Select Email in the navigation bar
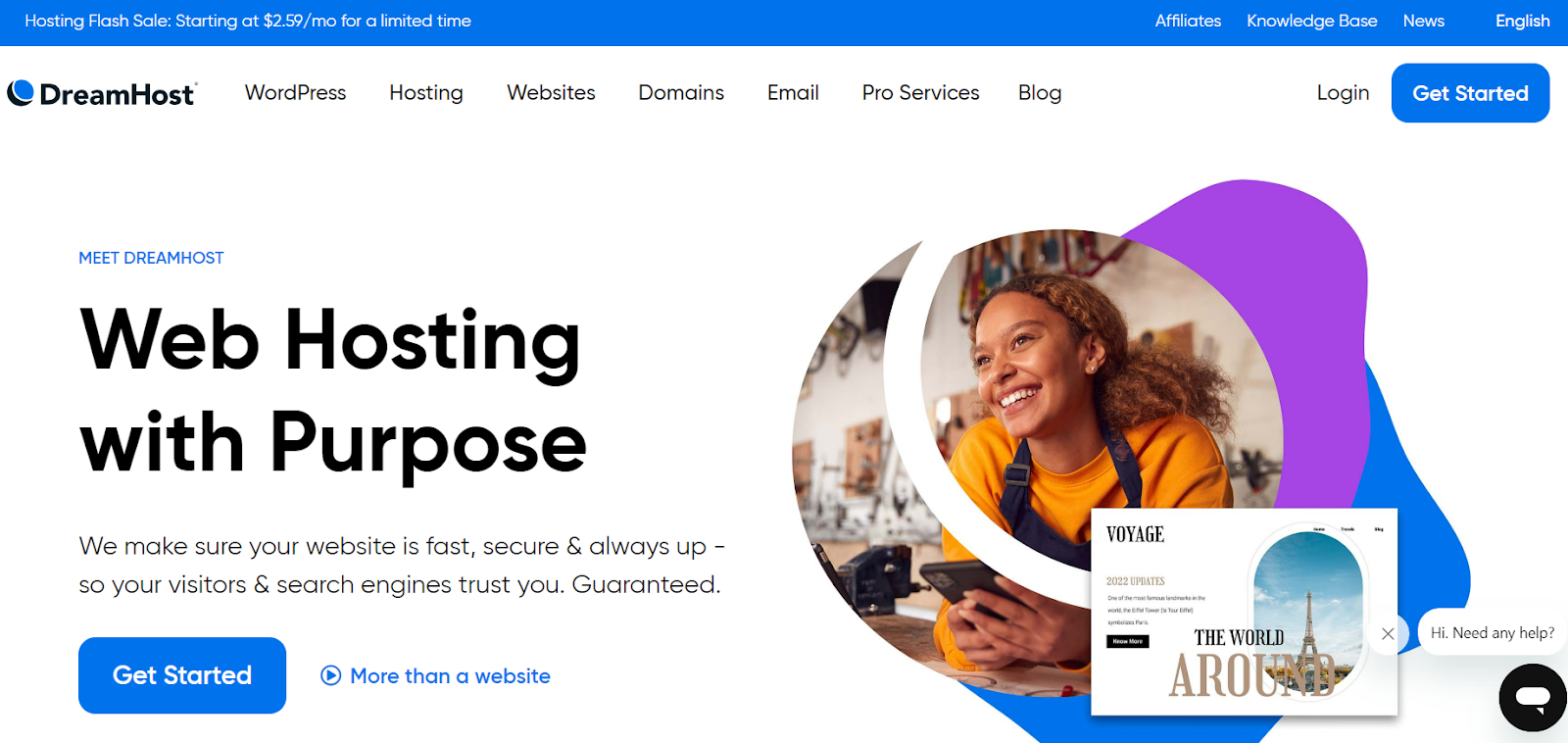 click(x=793, y=93)
